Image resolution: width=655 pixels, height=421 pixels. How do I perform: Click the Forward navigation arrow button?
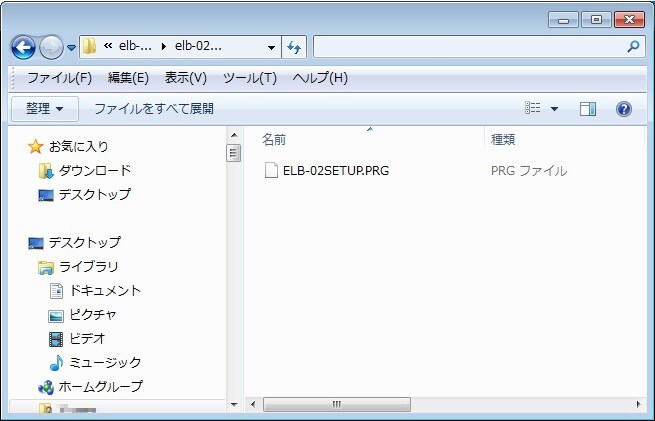coord(51,46)
